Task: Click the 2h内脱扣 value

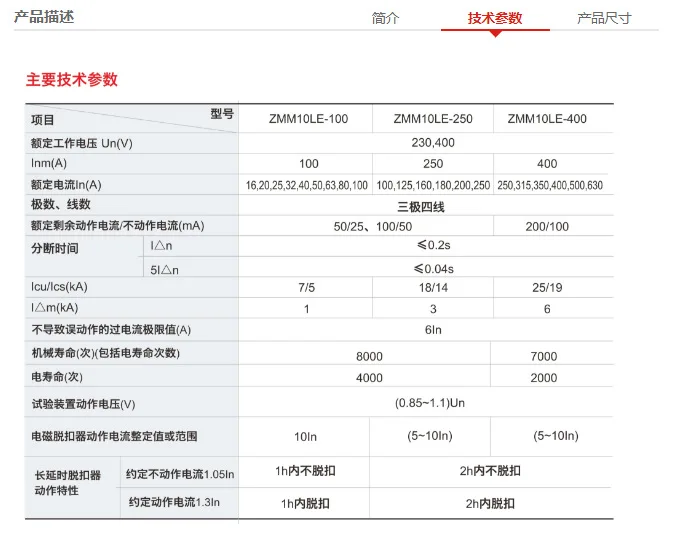Action: pyautogui.click(x=490, y=504)
